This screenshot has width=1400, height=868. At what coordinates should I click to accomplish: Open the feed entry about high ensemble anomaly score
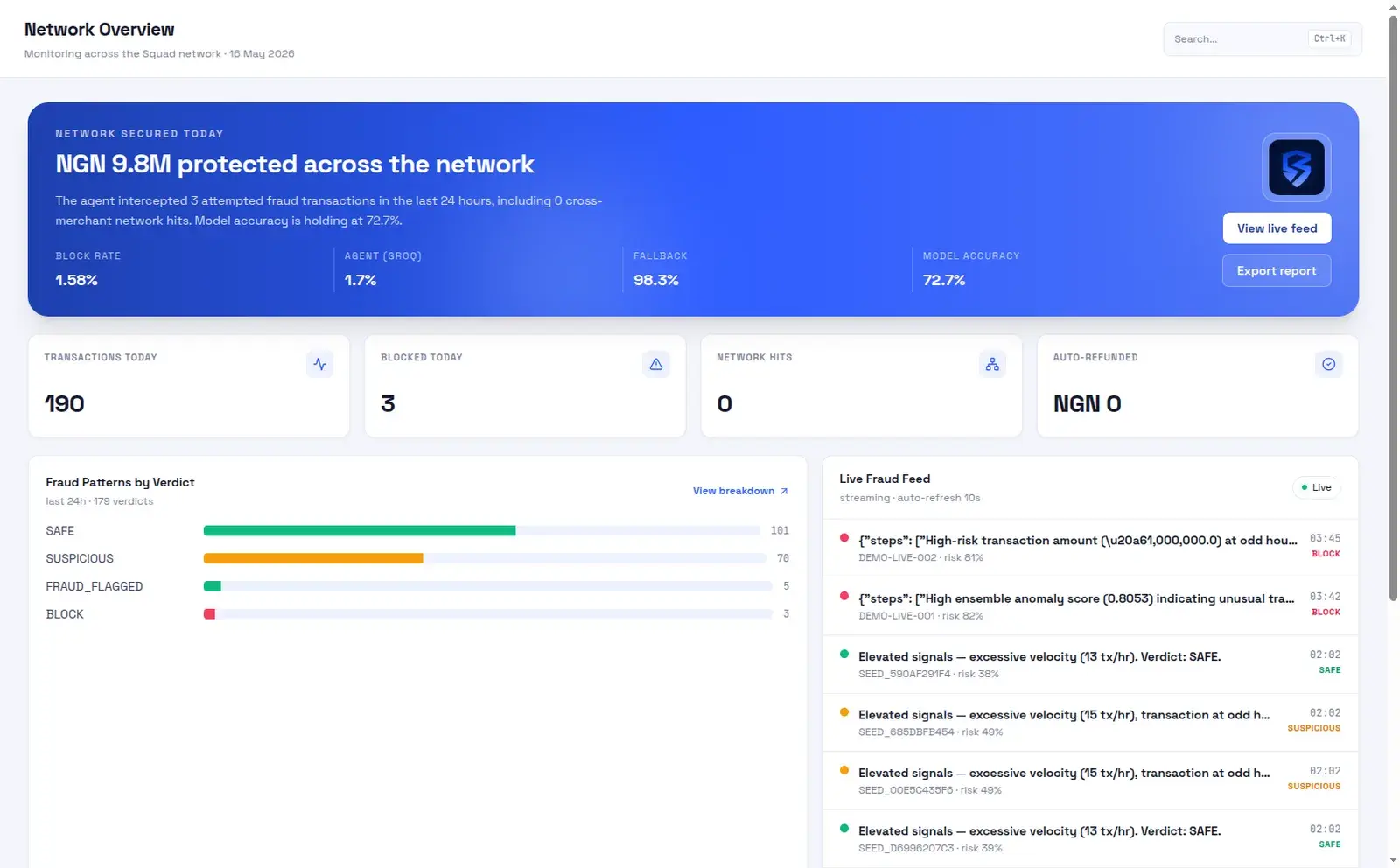coord(1090,605)
